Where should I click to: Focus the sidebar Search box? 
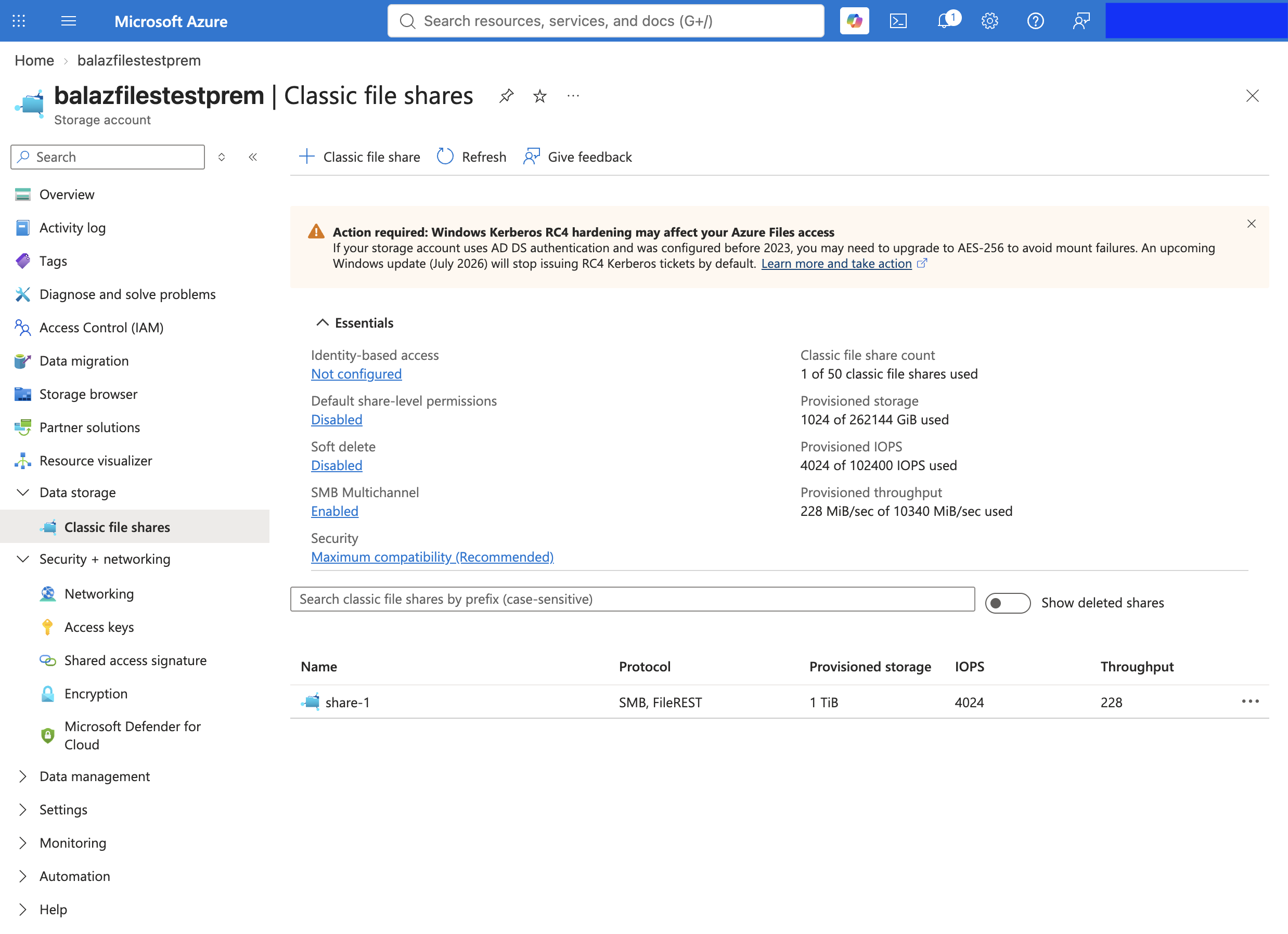108,157
